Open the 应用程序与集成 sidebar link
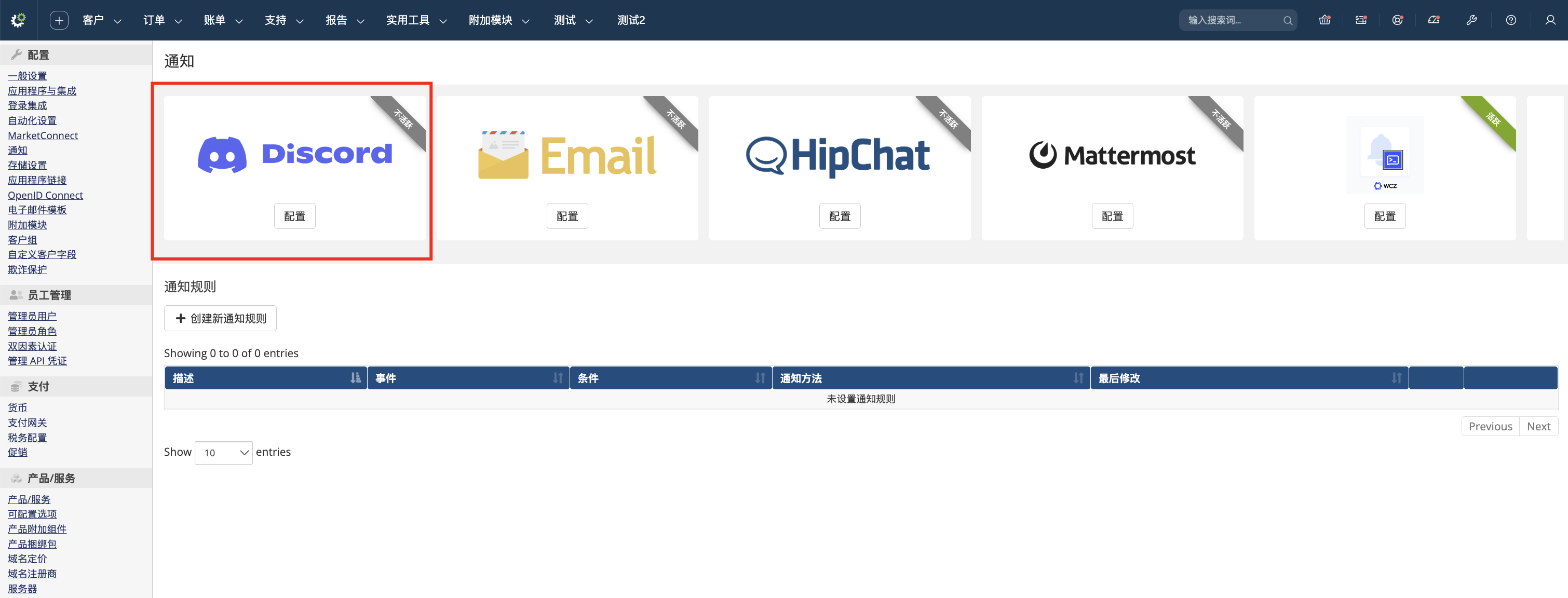 42,91
